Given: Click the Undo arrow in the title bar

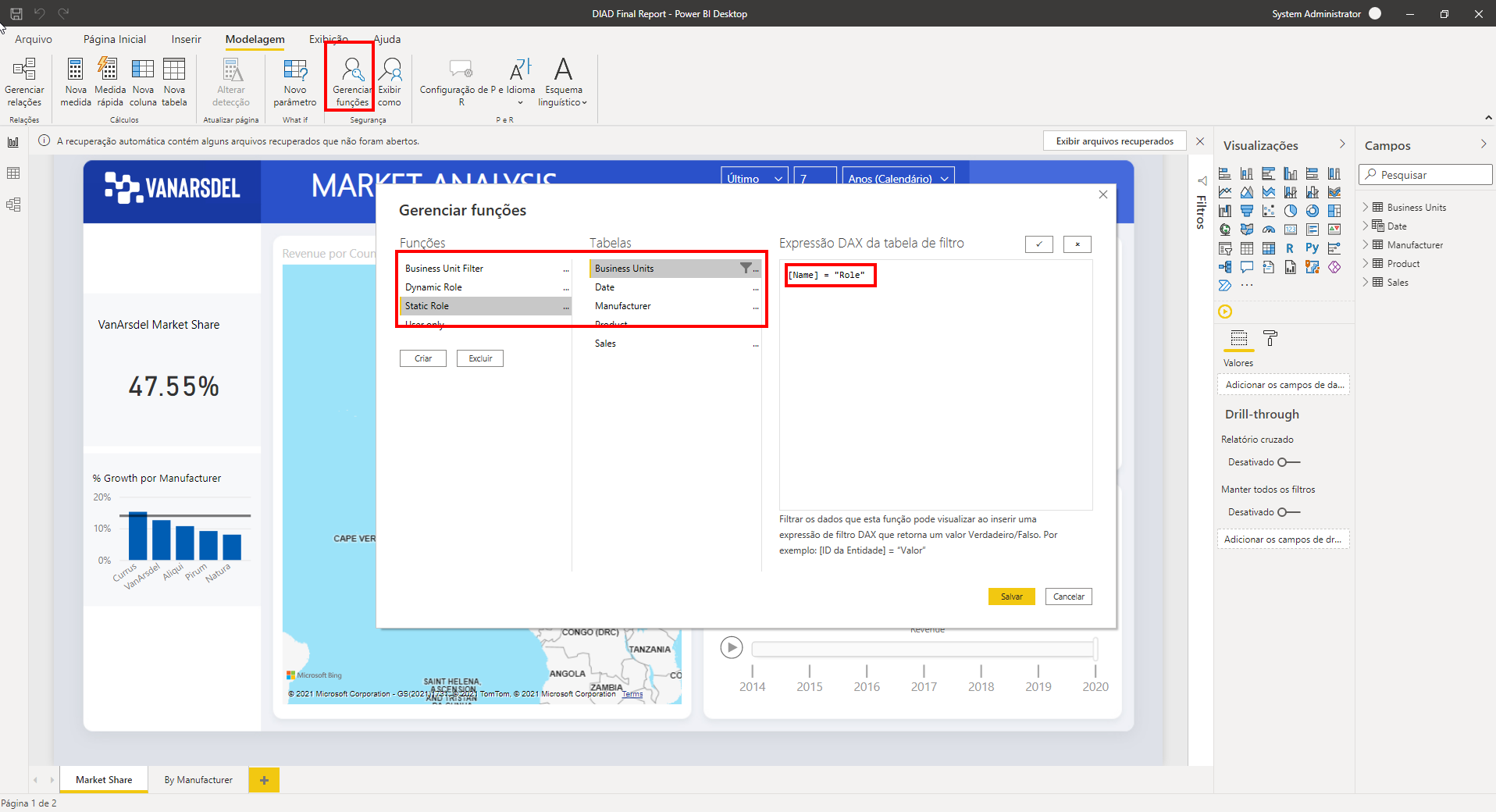Looking at the screenshot, I should (40, 13).
